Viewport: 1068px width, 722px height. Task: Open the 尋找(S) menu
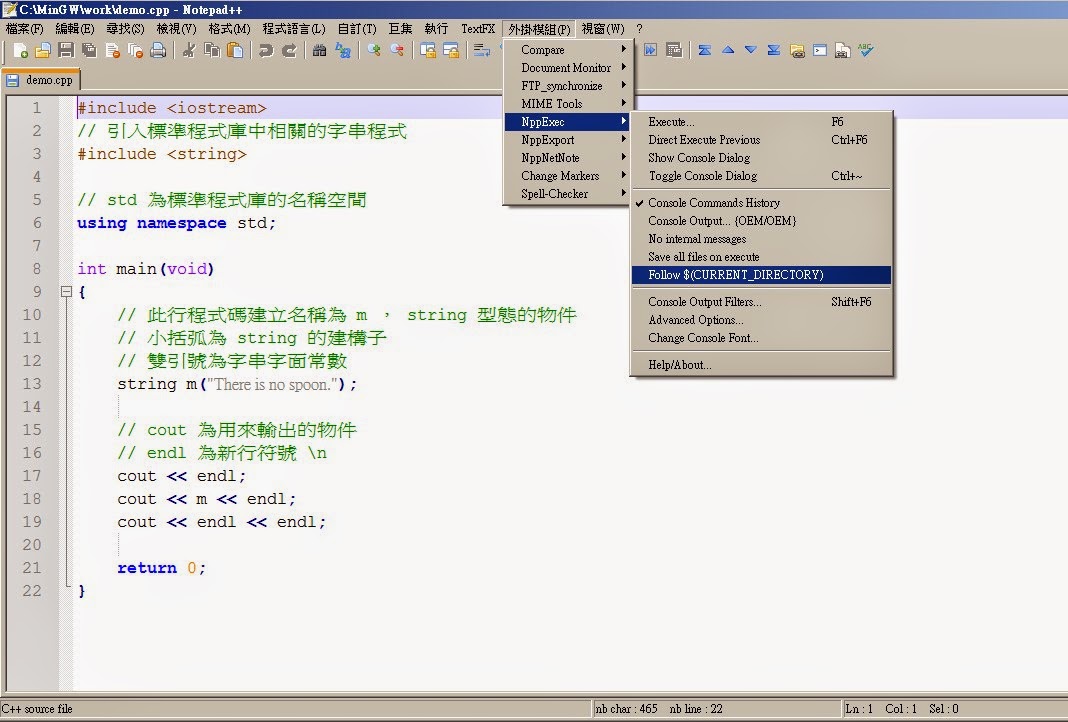tap(125, 29)
